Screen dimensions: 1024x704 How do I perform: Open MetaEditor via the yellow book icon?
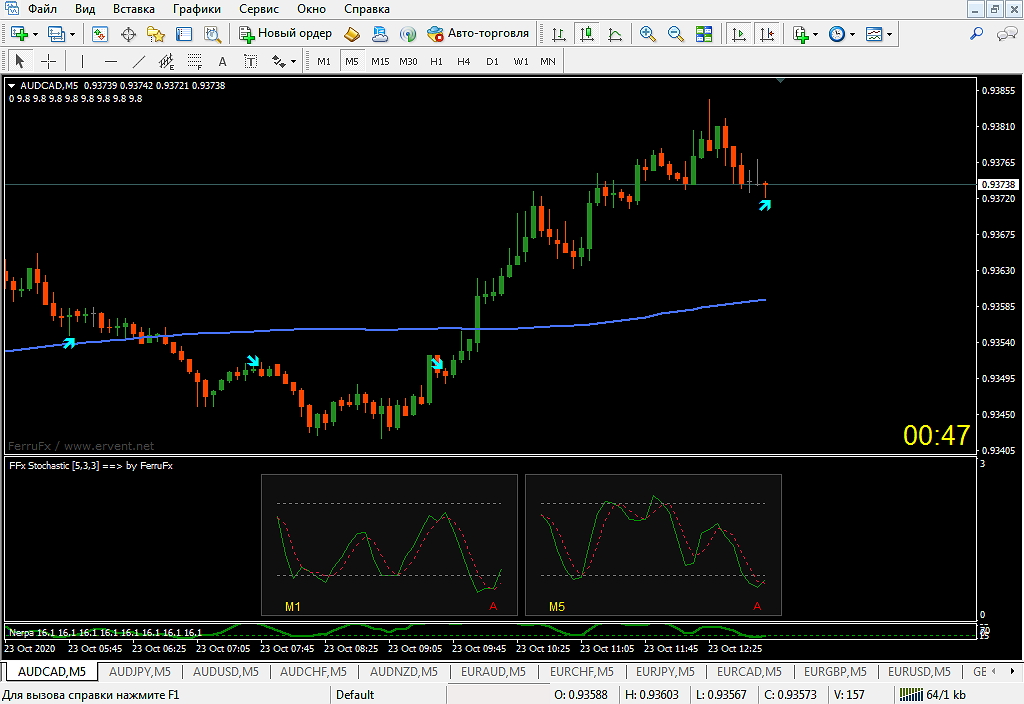click(x=352, y=34)
